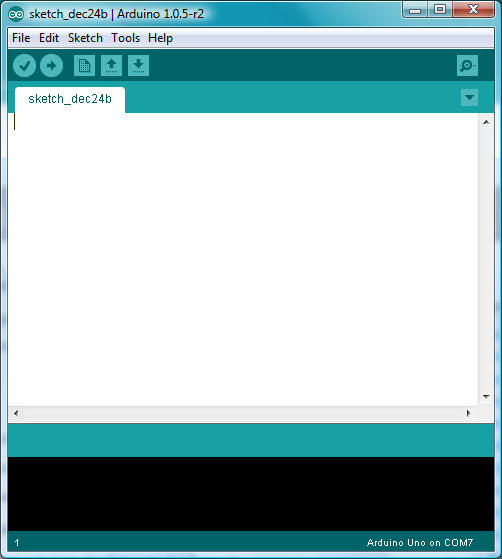Image resolution: width=502 pixels, height=559 pixels.
Task: Expand the tab options dropdown arrow
Action: tap(469, 97)
